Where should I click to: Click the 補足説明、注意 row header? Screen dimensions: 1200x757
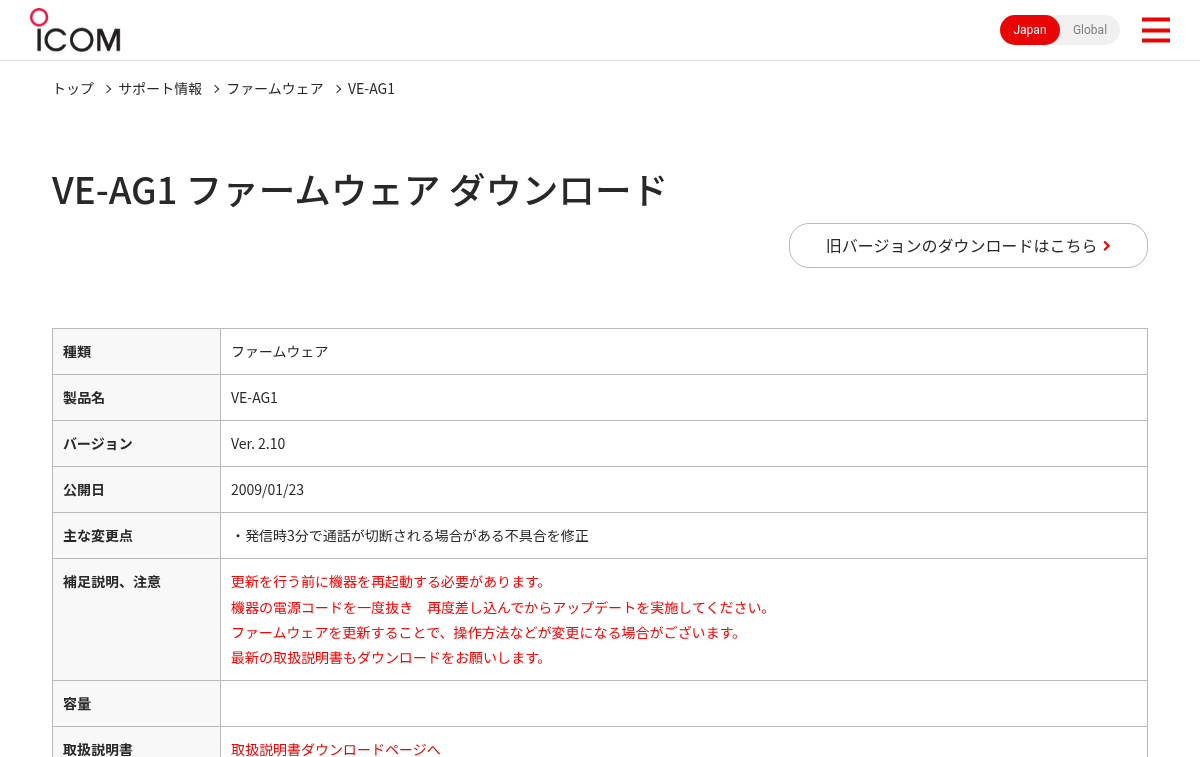click(x=136, y=619)
